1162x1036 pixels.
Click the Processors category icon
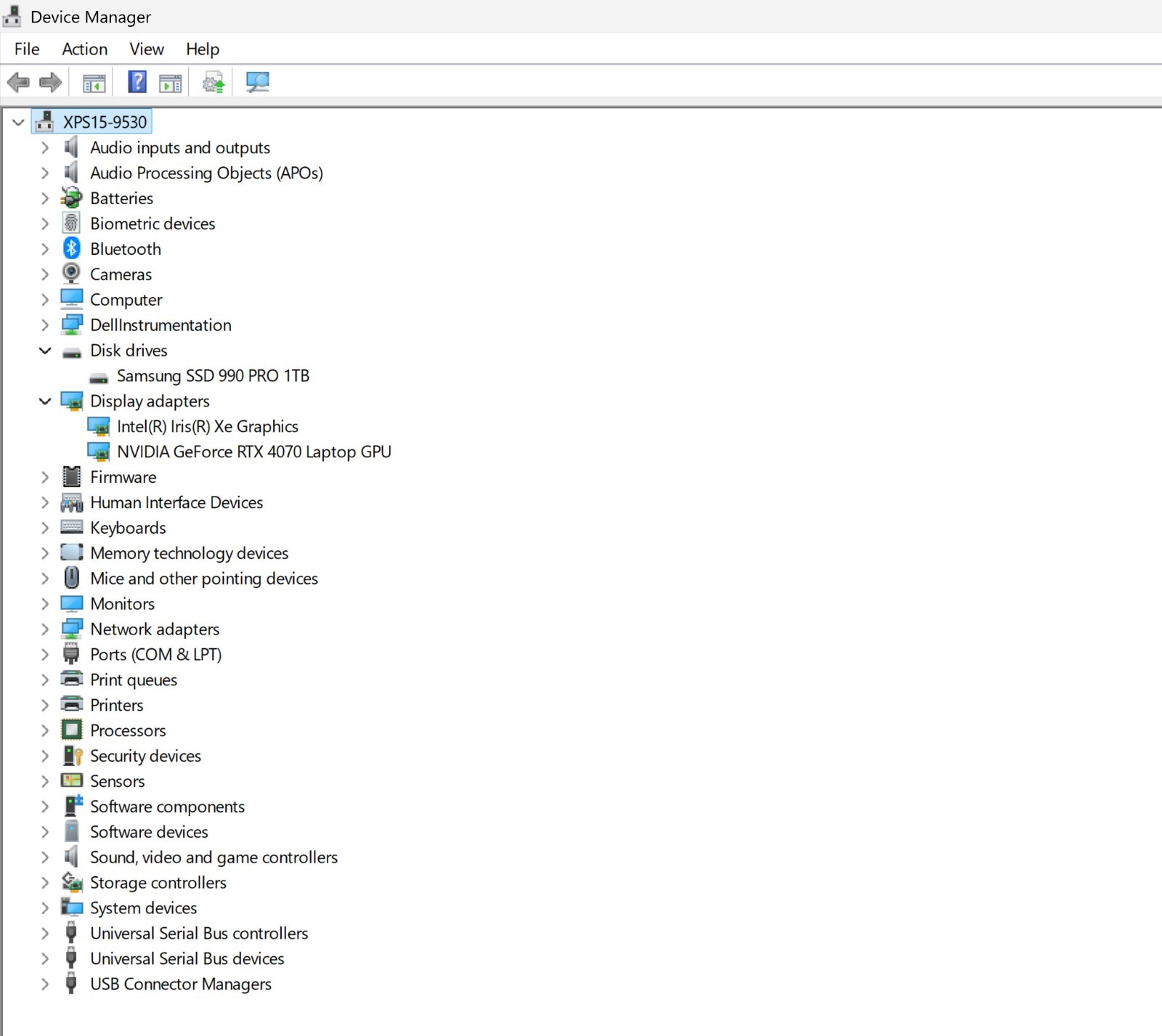pyautogui.click(x=71, y=730)
